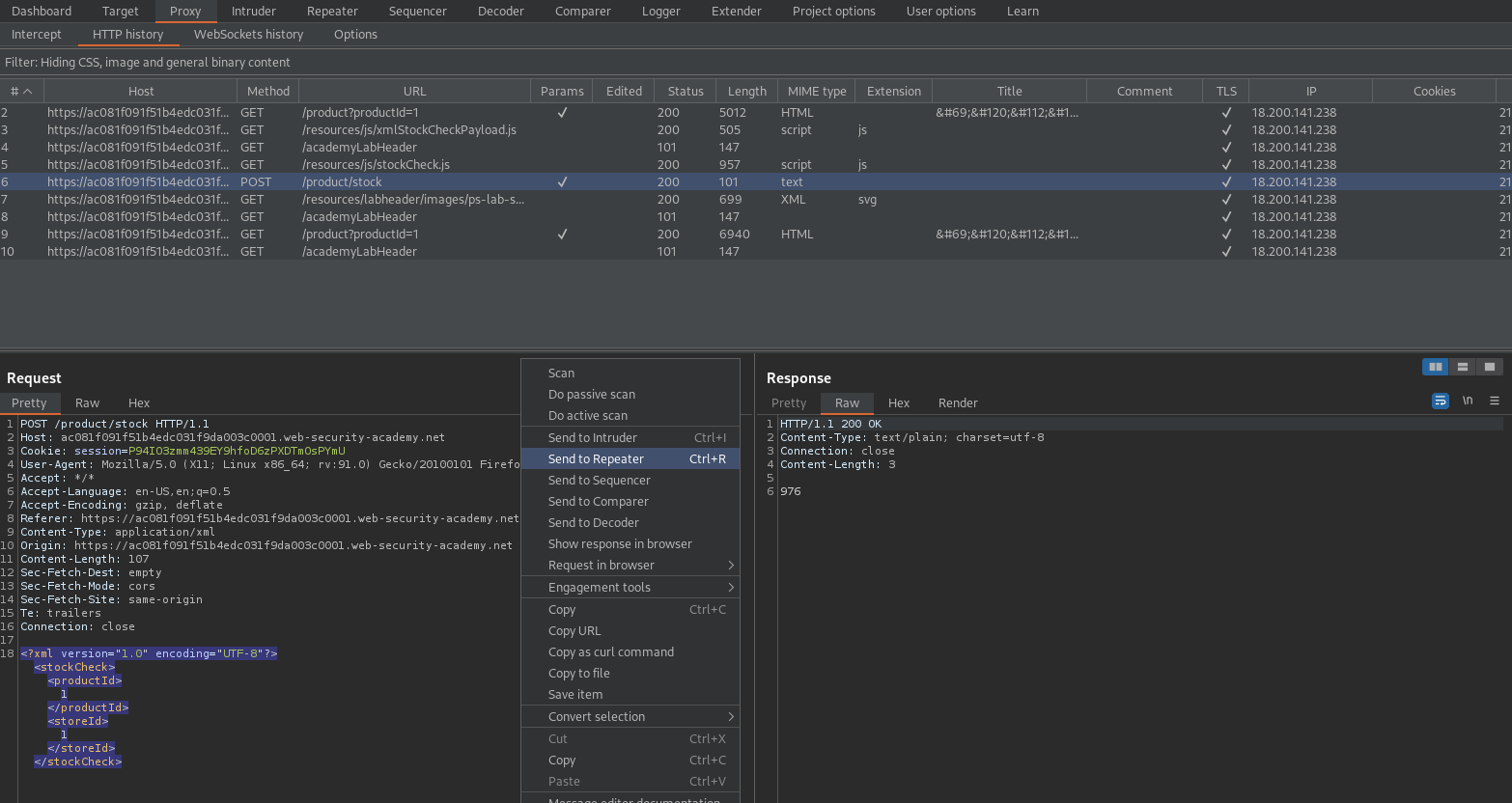Select Scan from context menu
Screen dimensions: 1512x803
630,374
